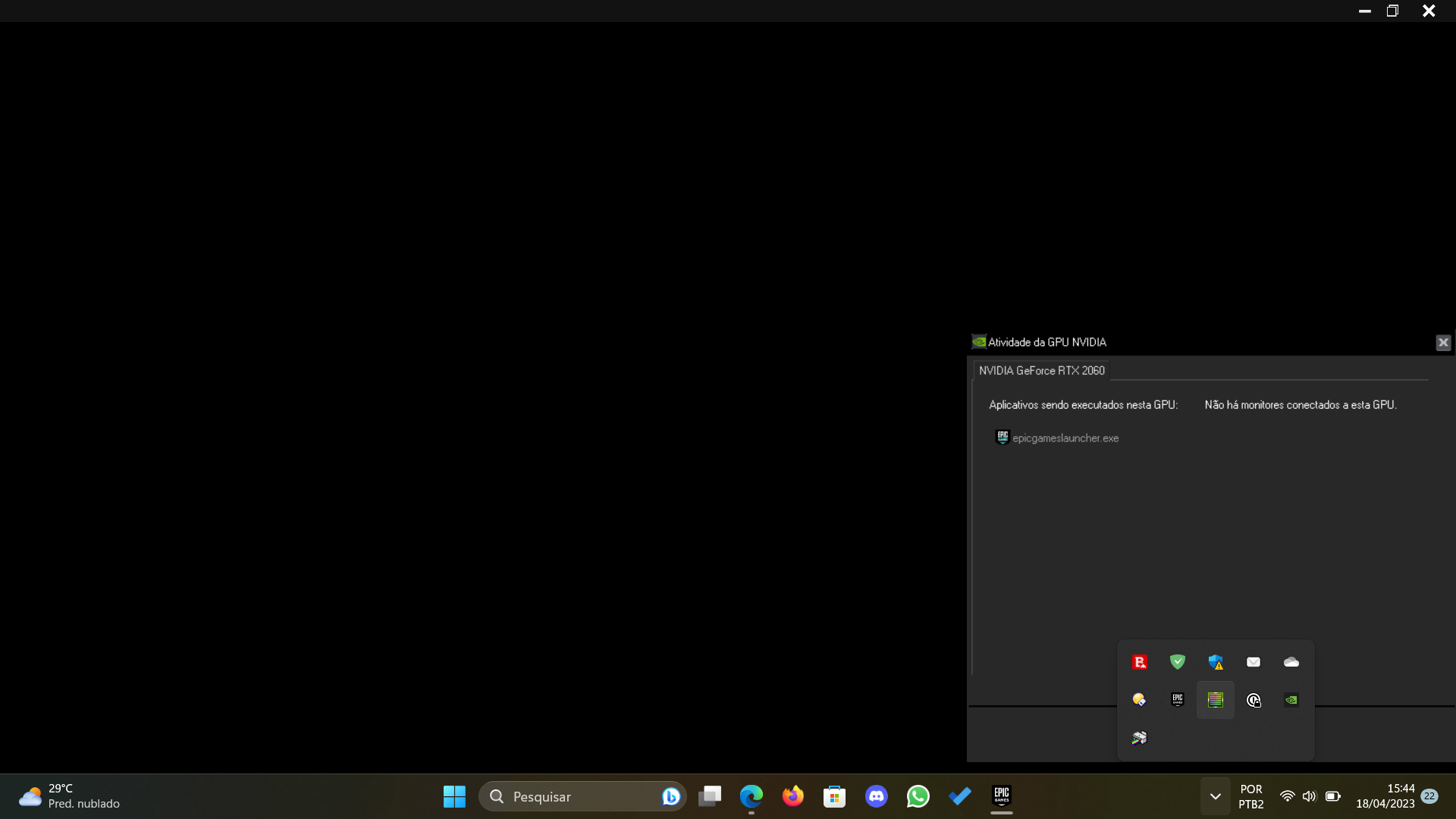Screen dimensions: 1456x819
Task: Click the red Bitdefender tray icon
Action: 1139,662
